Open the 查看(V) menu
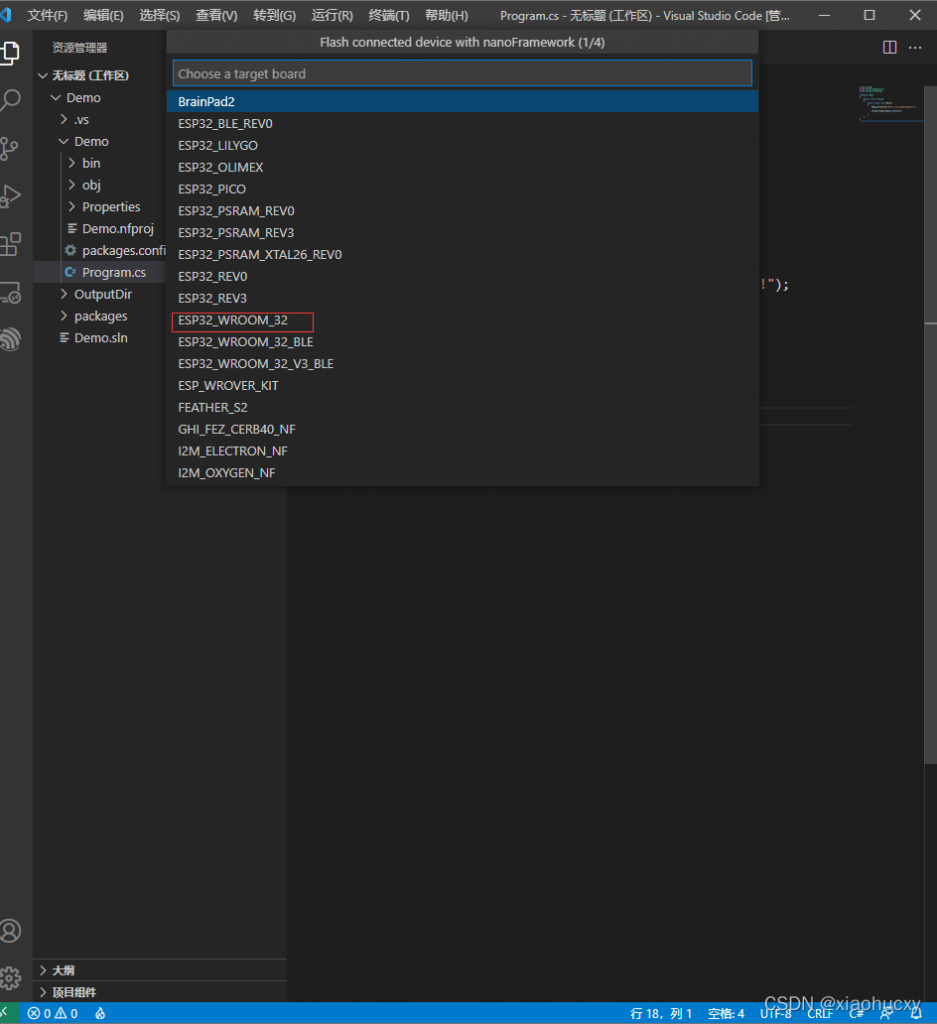 click(x=216, y=15)
